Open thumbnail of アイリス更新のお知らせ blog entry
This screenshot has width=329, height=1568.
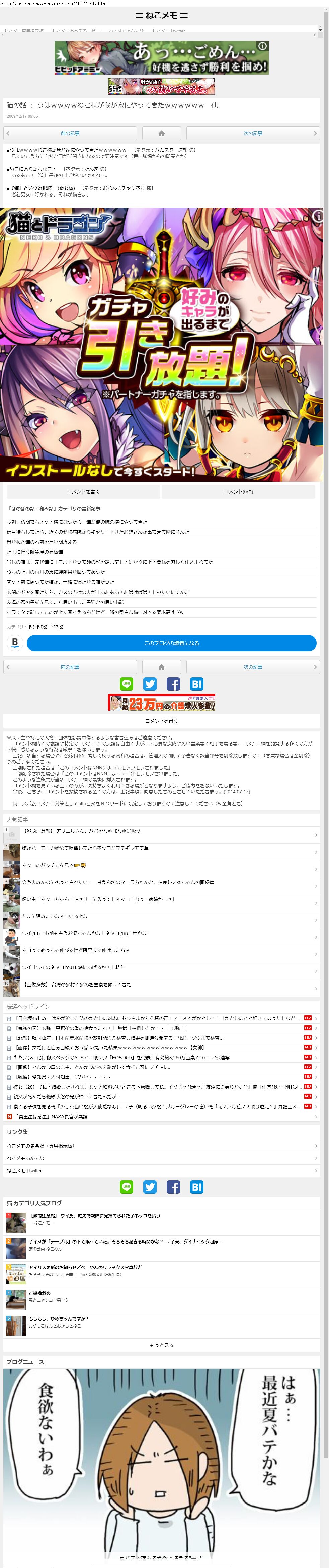(16, 1274)
